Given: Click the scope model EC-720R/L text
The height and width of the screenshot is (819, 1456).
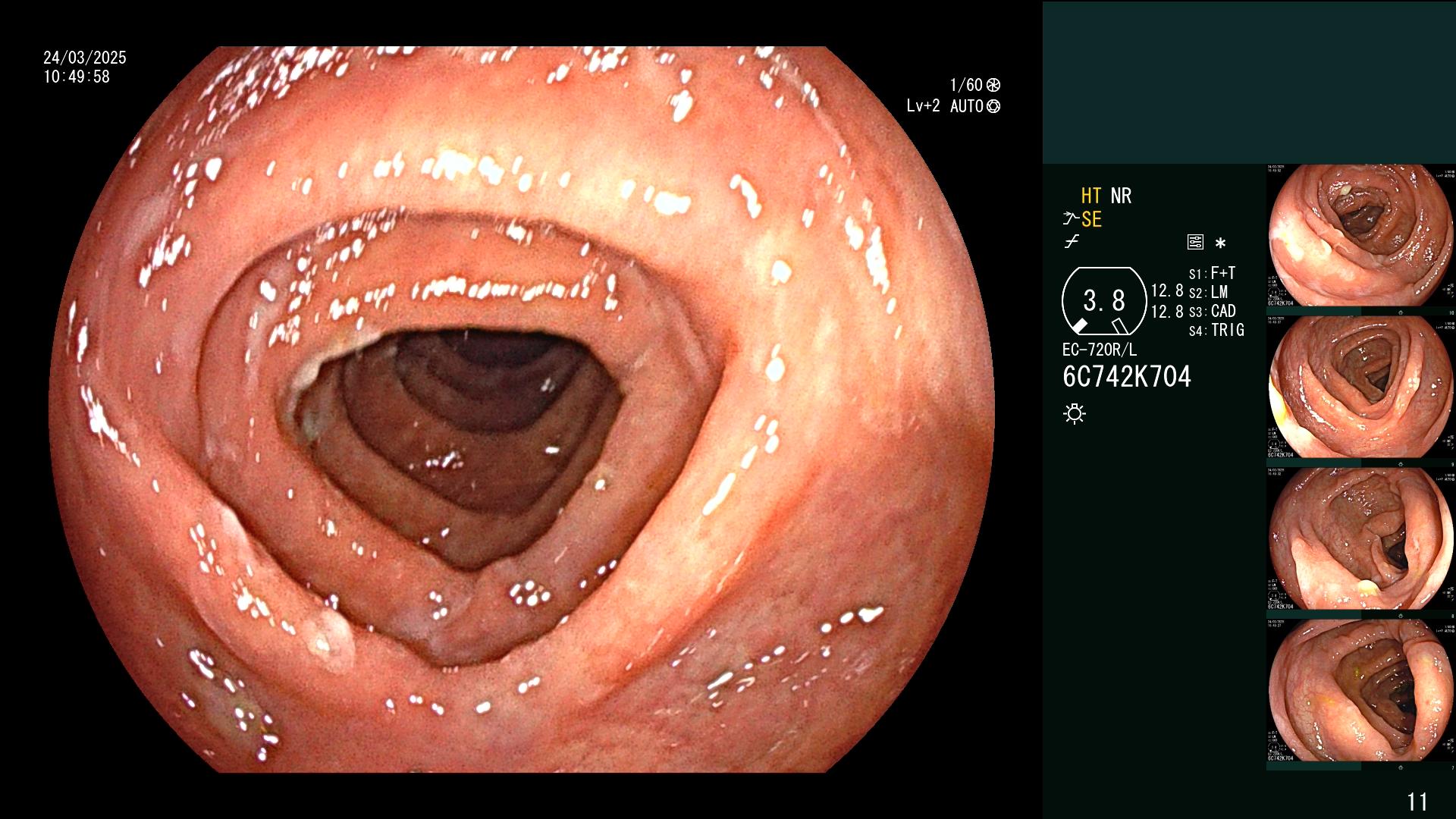Looking at the screenshot, I should click(x=1100, y=350).
